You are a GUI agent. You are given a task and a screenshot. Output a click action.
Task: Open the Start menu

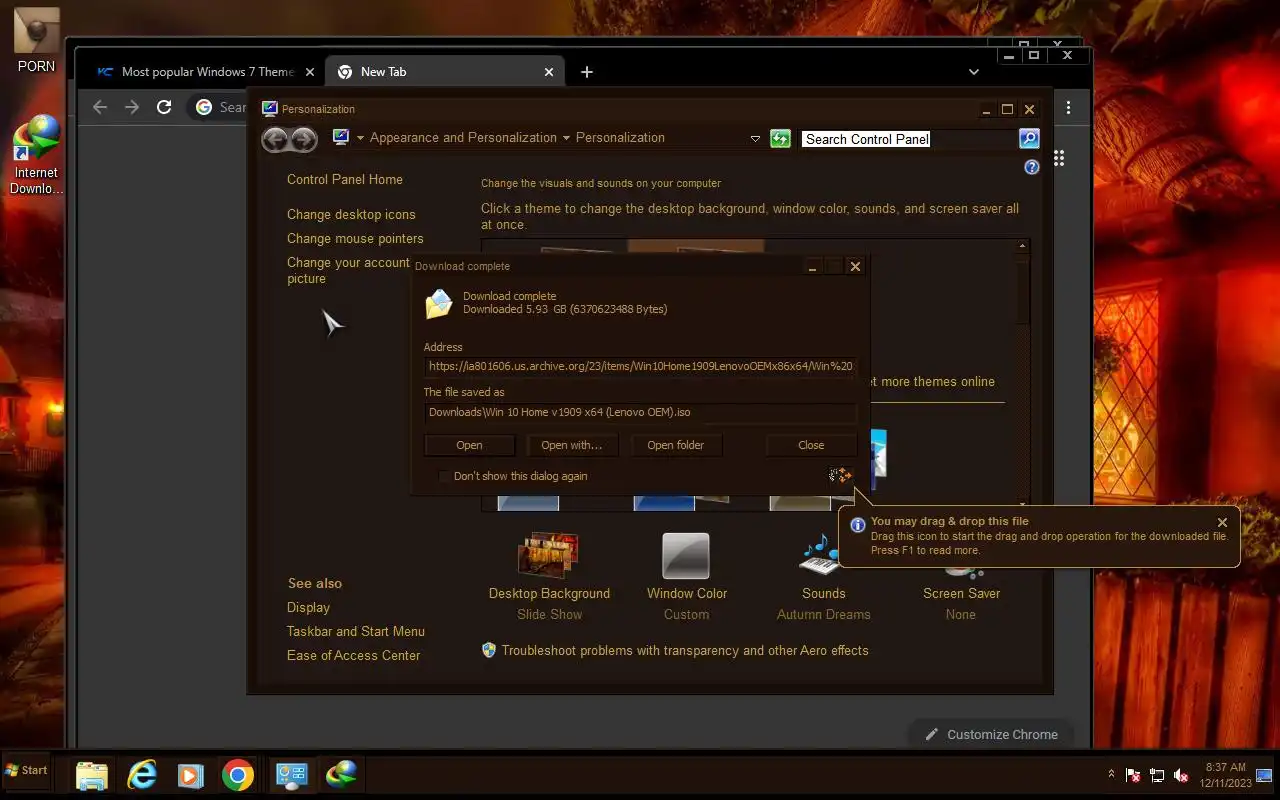point(27,770)
